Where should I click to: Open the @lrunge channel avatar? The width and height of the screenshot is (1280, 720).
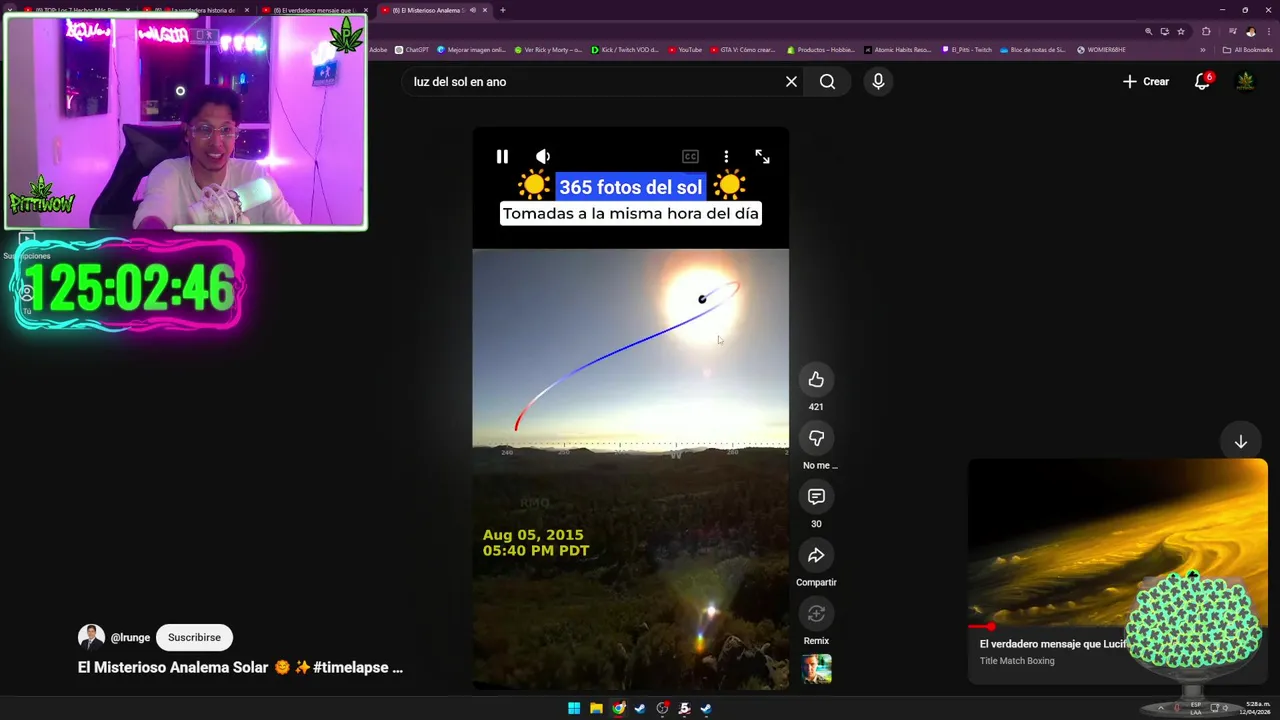click(91, 637)
